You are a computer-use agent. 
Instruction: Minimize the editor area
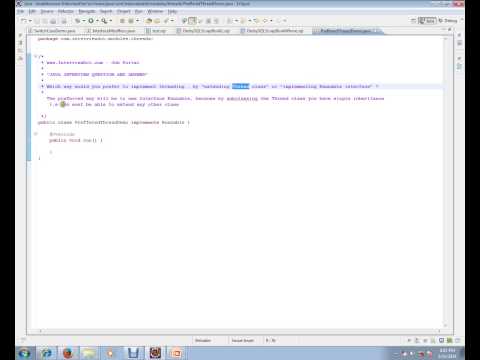[444, 30]
